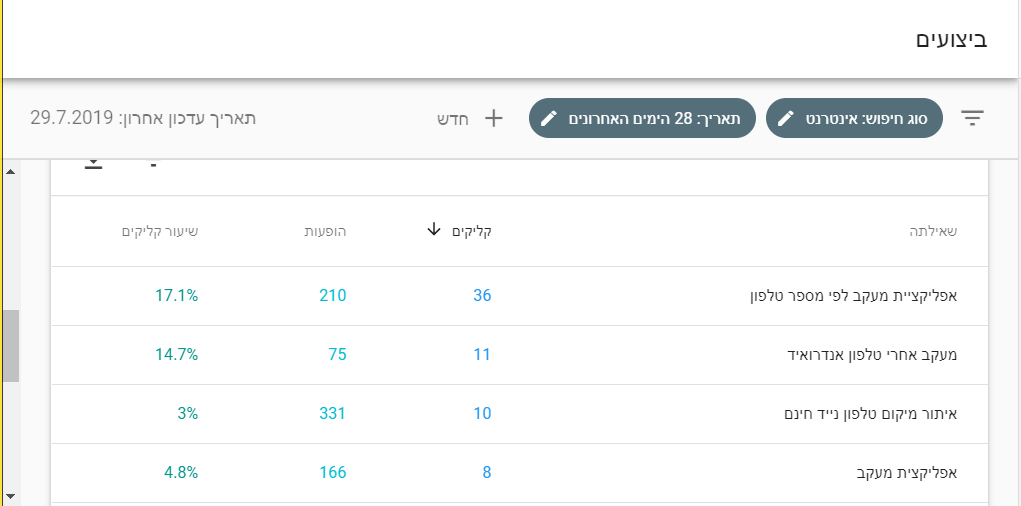
Task: Click CTR value 14.7%
Action: point(176,355)
